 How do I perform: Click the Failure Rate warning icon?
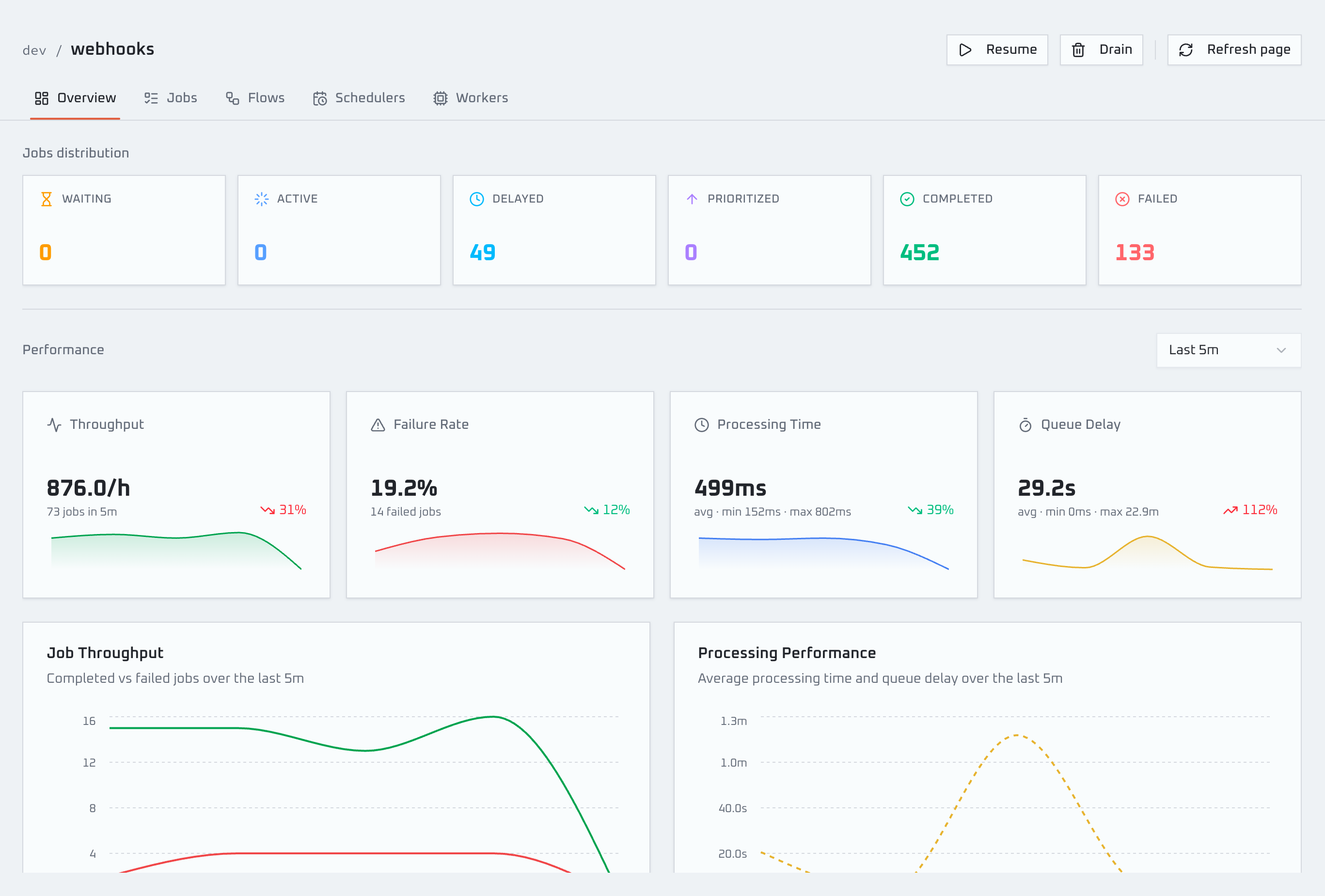click(x=378, y=424)
